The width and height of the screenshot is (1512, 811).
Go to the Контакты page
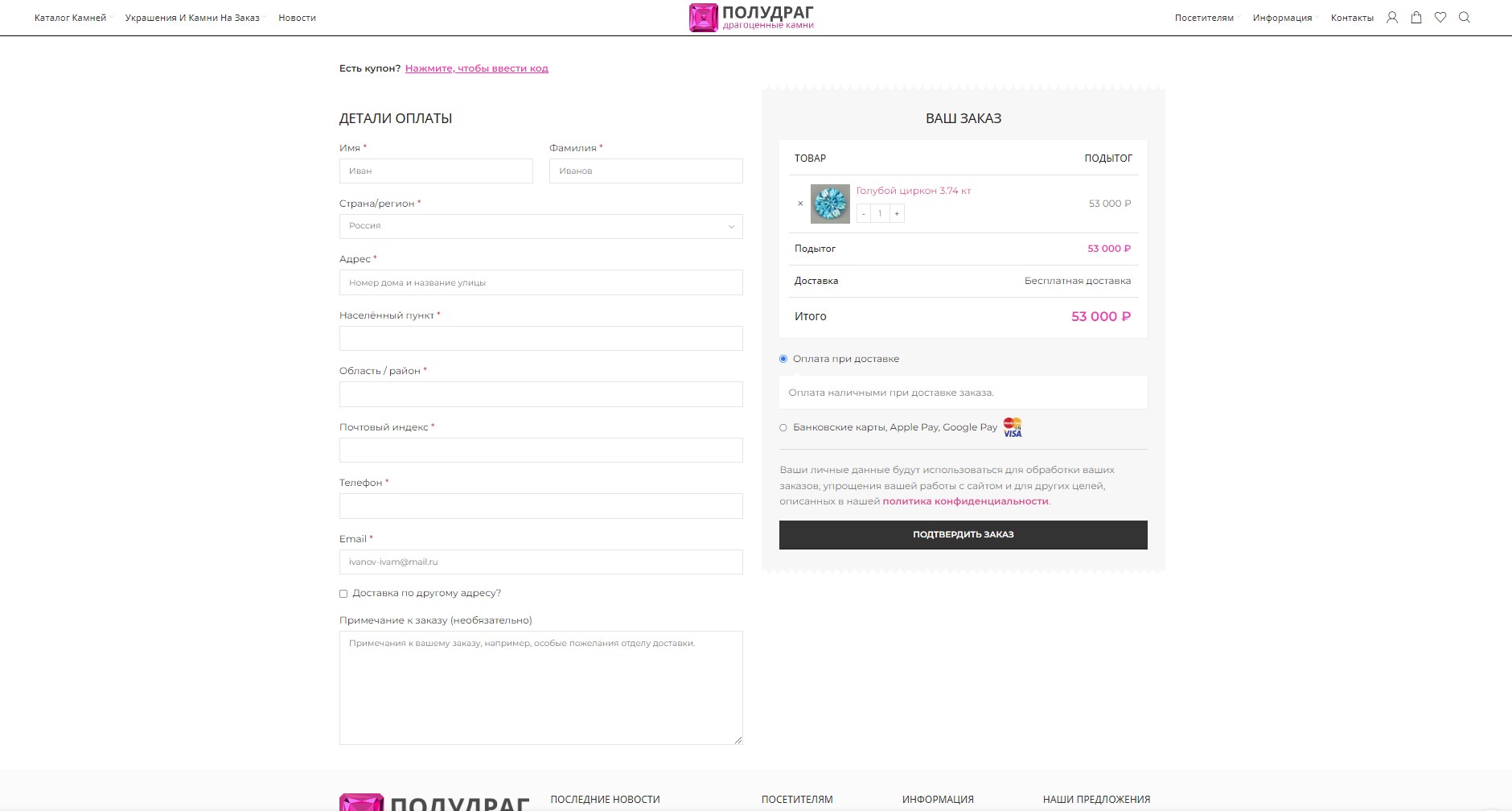[1352, 18]
